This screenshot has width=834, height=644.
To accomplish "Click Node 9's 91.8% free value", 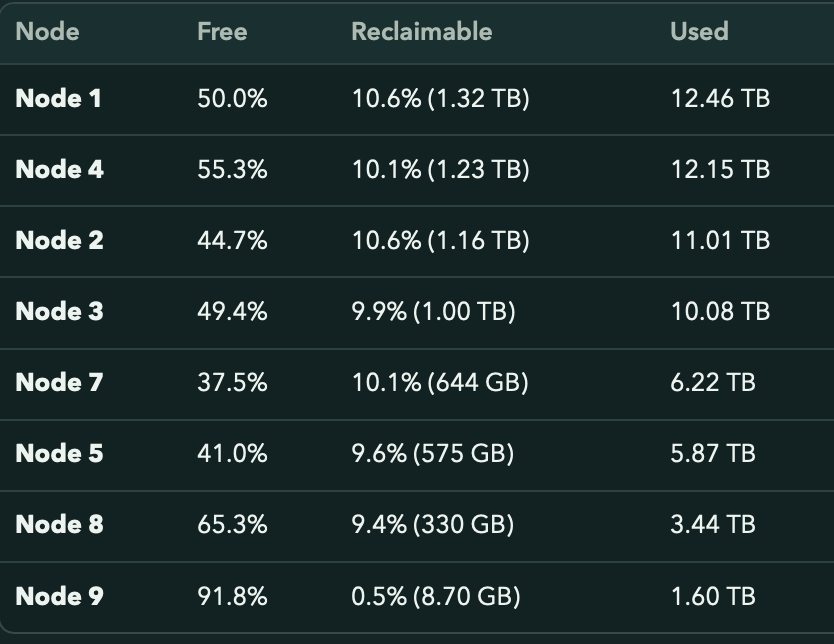I will pyautogui.click(x=232, y=596).
